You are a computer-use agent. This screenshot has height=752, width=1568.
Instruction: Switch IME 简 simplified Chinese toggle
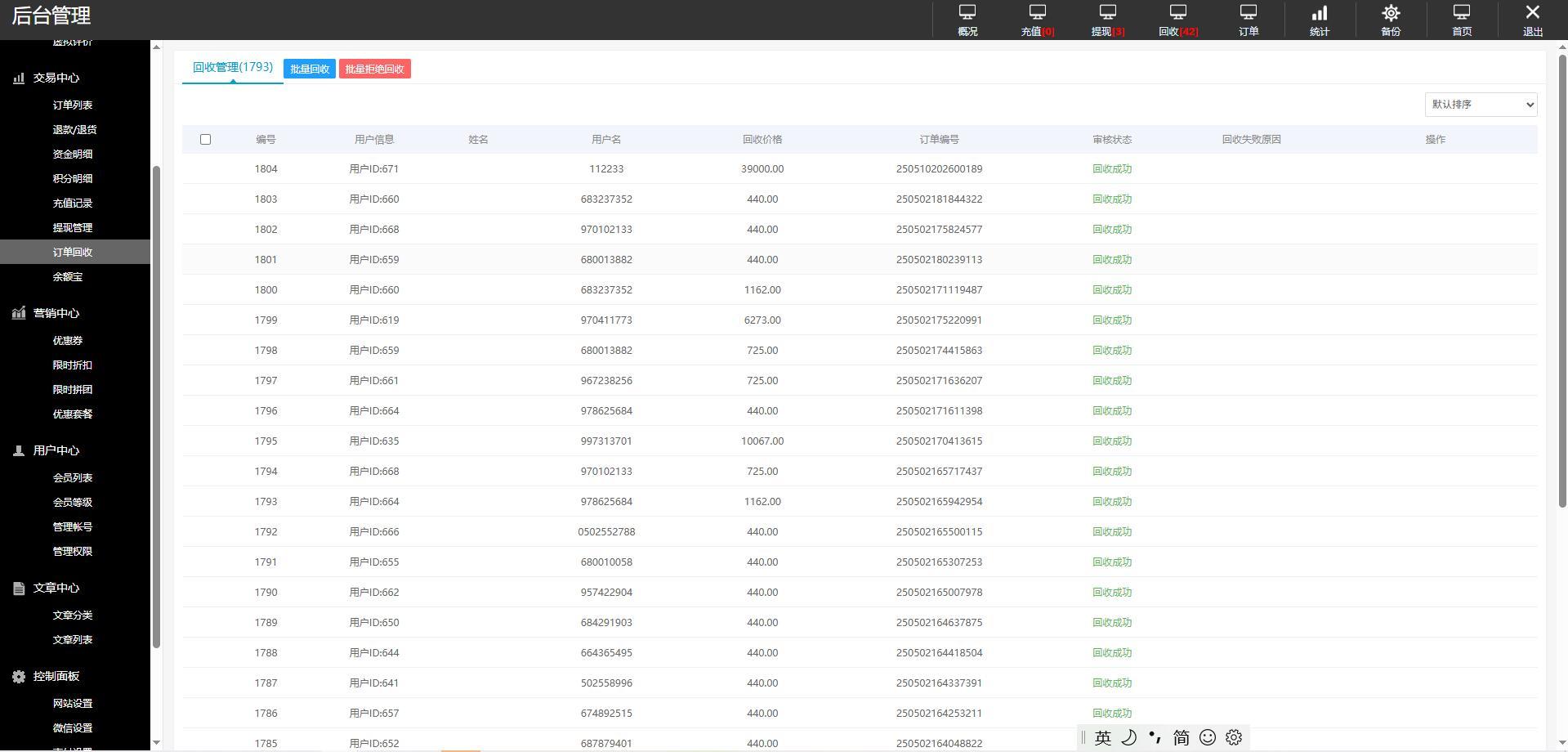[1181, 737]
